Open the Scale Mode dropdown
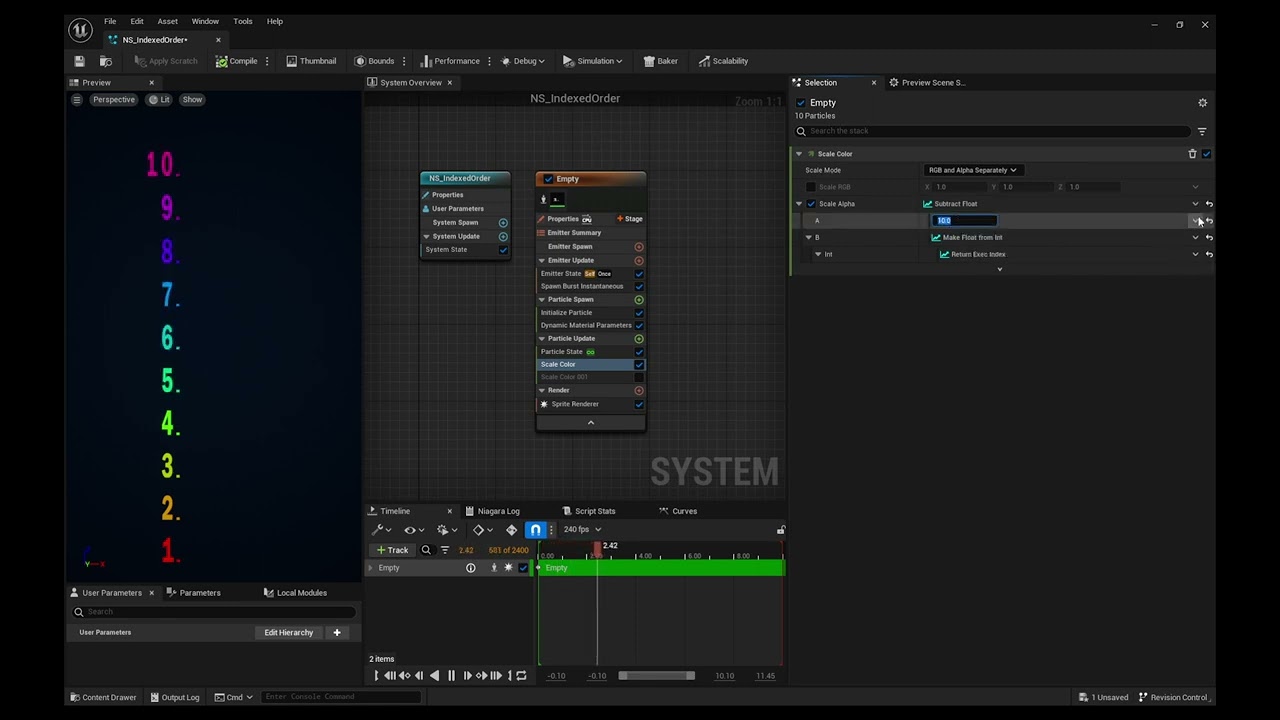 972,170
